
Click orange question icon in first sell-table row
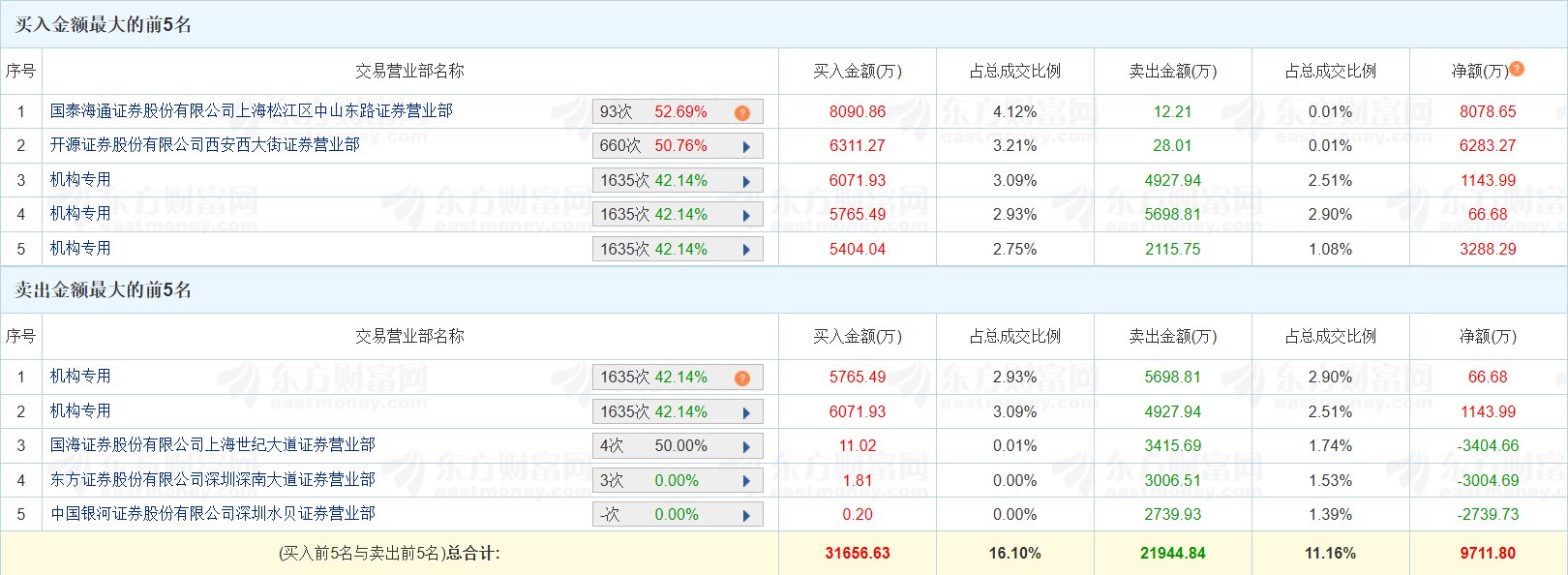pyautogui.click(x=742, y=378)
